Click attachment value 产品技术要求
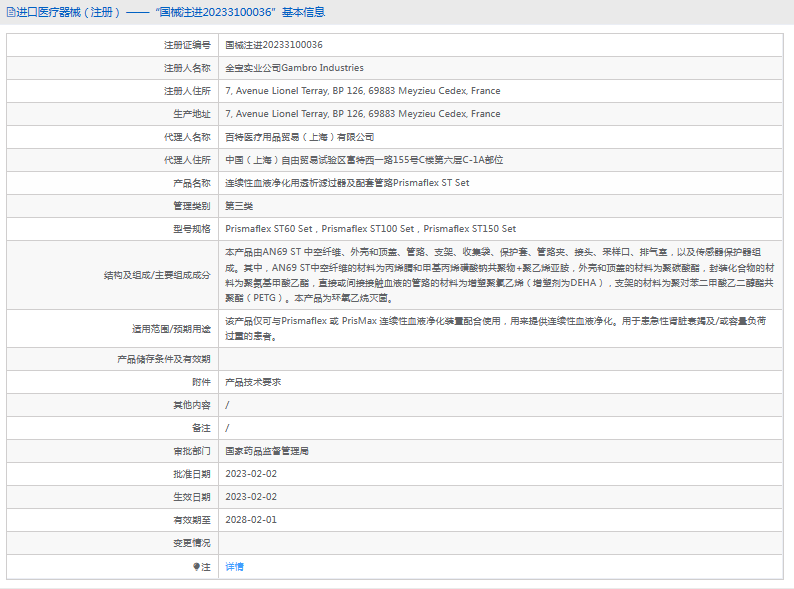This screenshot has height=589, width=794. click(x=253, y=382)
